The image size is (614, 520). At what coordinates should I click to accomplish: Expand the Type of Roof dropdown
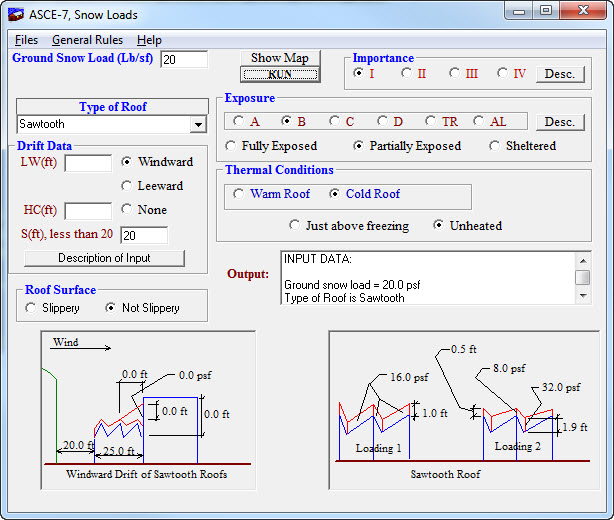tap(199, 125)
